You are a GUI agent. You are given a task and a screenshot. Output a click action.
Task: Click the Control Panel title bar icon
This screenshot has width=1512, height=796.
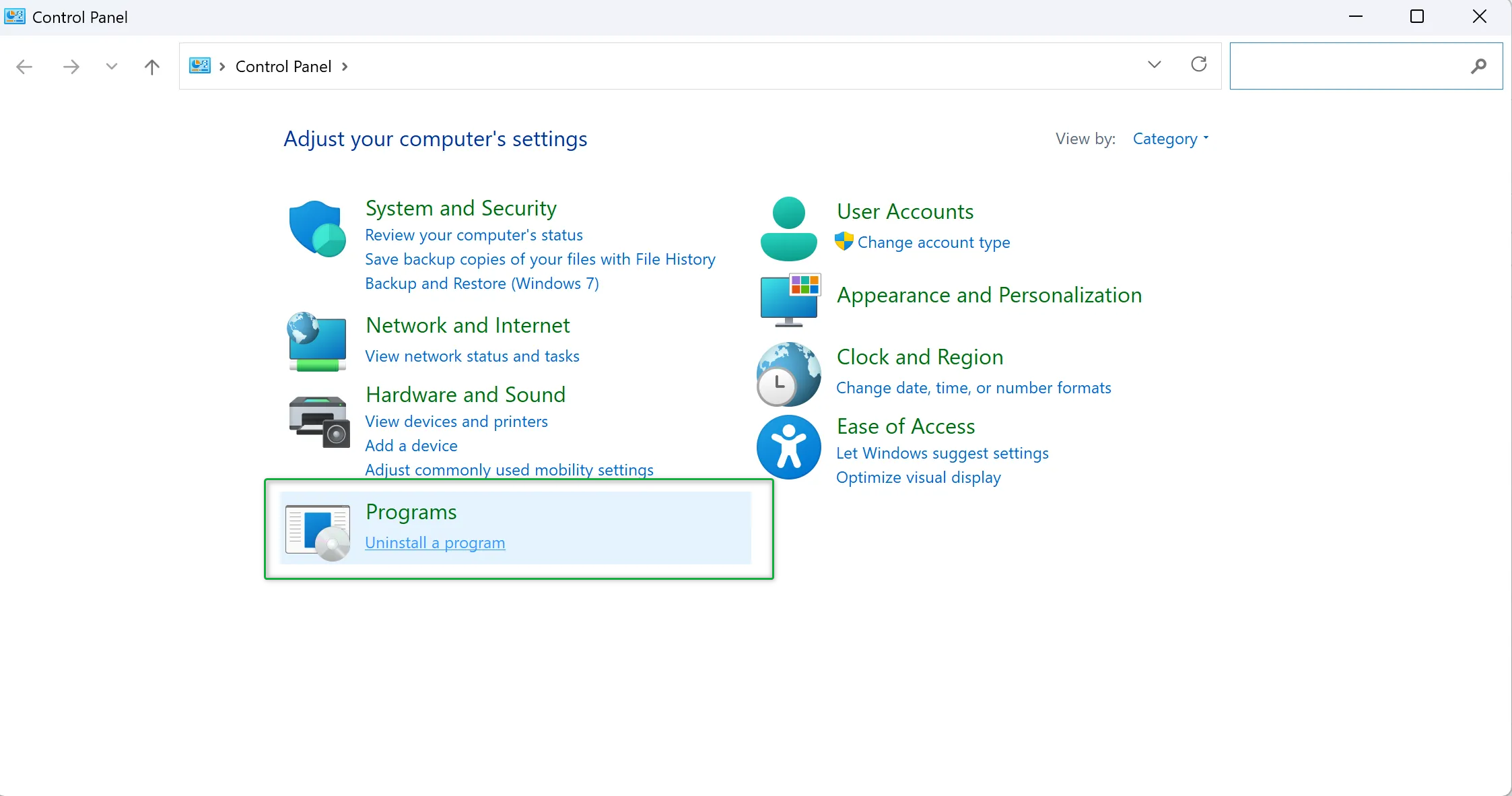click(15, 17)
